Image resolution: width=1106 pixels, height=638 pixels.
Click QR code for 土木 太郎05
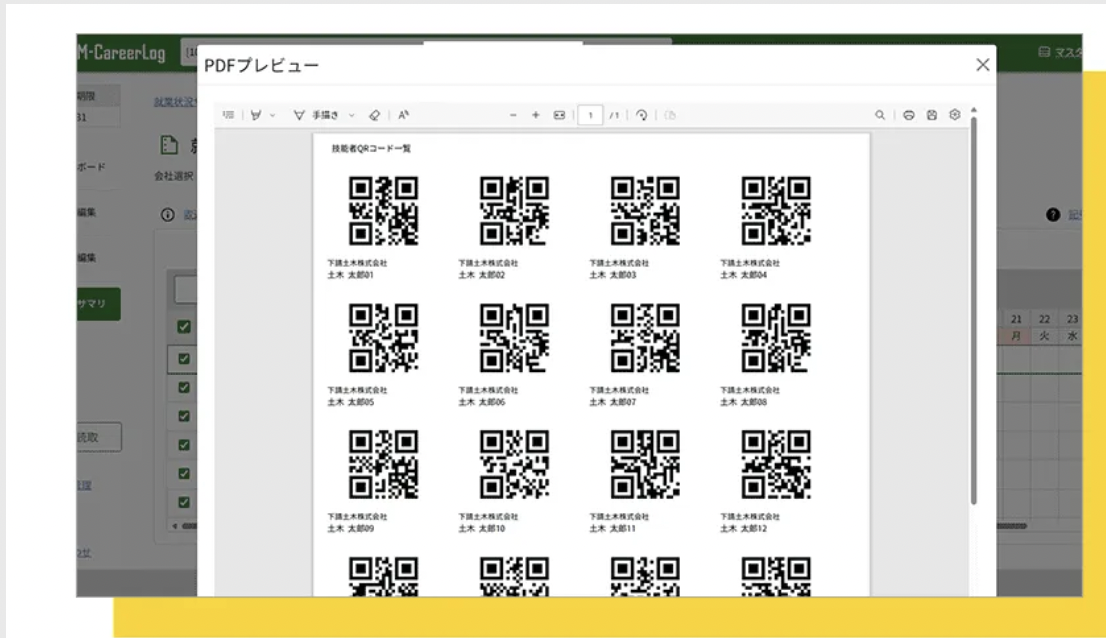[x=384, y=338]
